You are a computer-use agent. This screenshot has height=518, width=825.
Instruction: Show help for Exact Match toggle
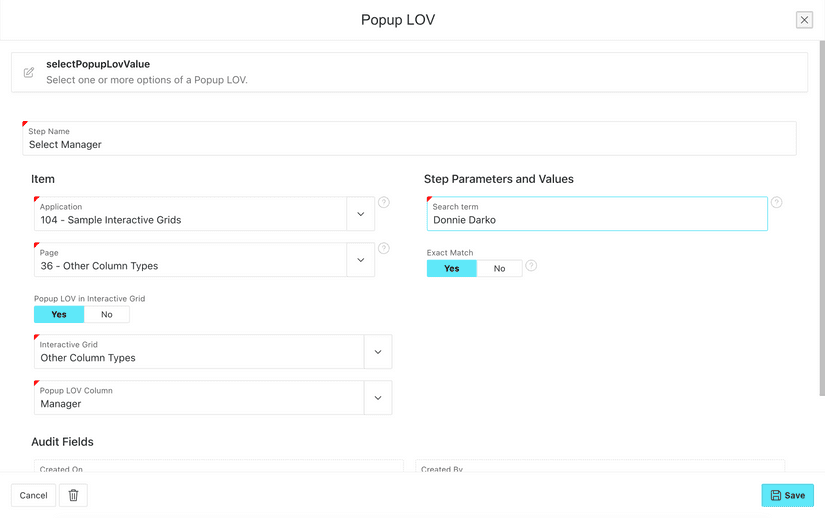pos(531,266)
